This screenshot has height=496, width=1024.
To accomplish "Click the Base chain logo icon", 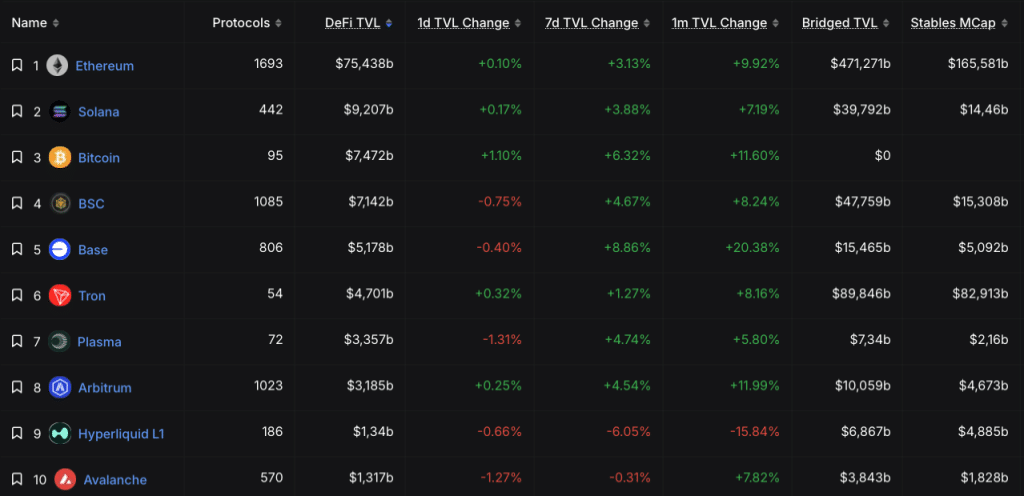I will [60, 249].
